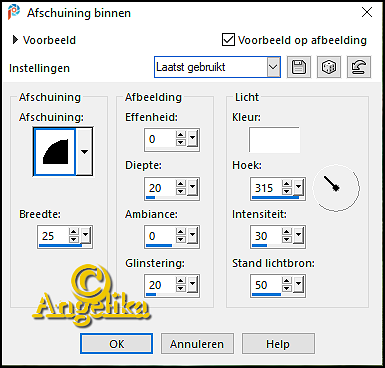Click the Help button
The image size is (385, 368).
click(x=278, y=344)
